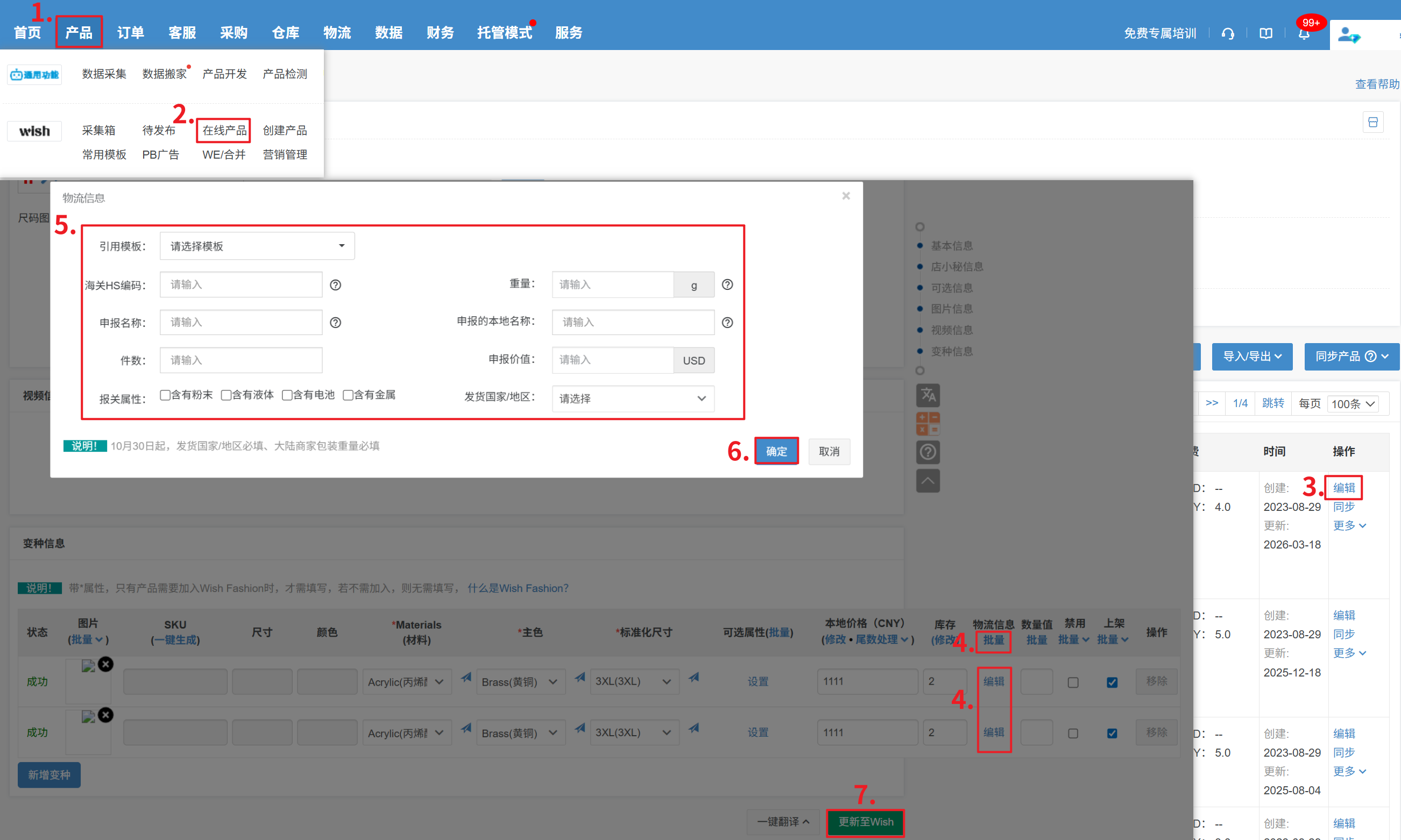Expand the 发货国家/地区 select box
Viewport: 1401px width, 840px height.
[x=633, y=398]
